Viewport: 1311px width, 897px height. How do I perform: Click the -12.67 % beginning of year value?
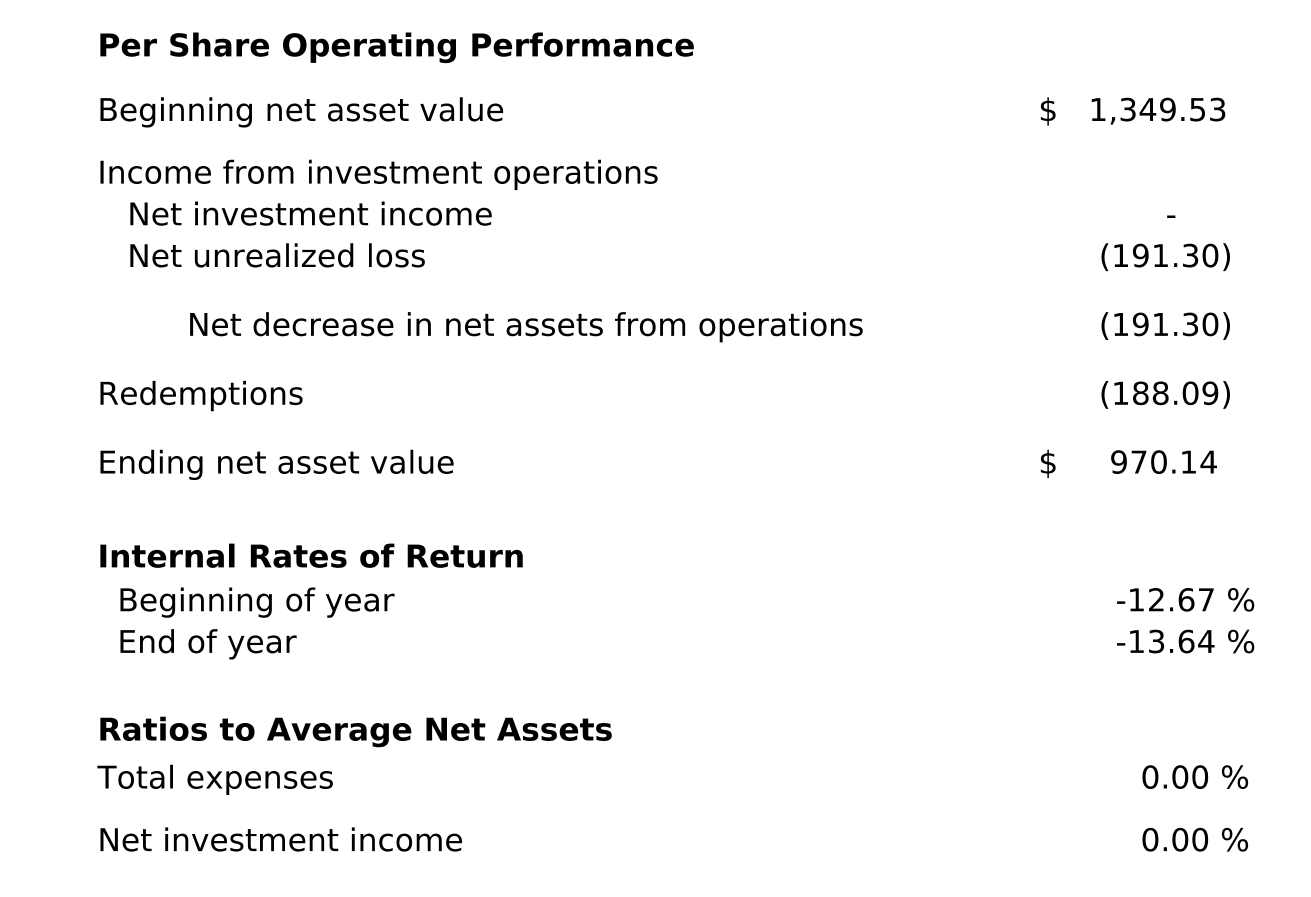(1184, 601)
